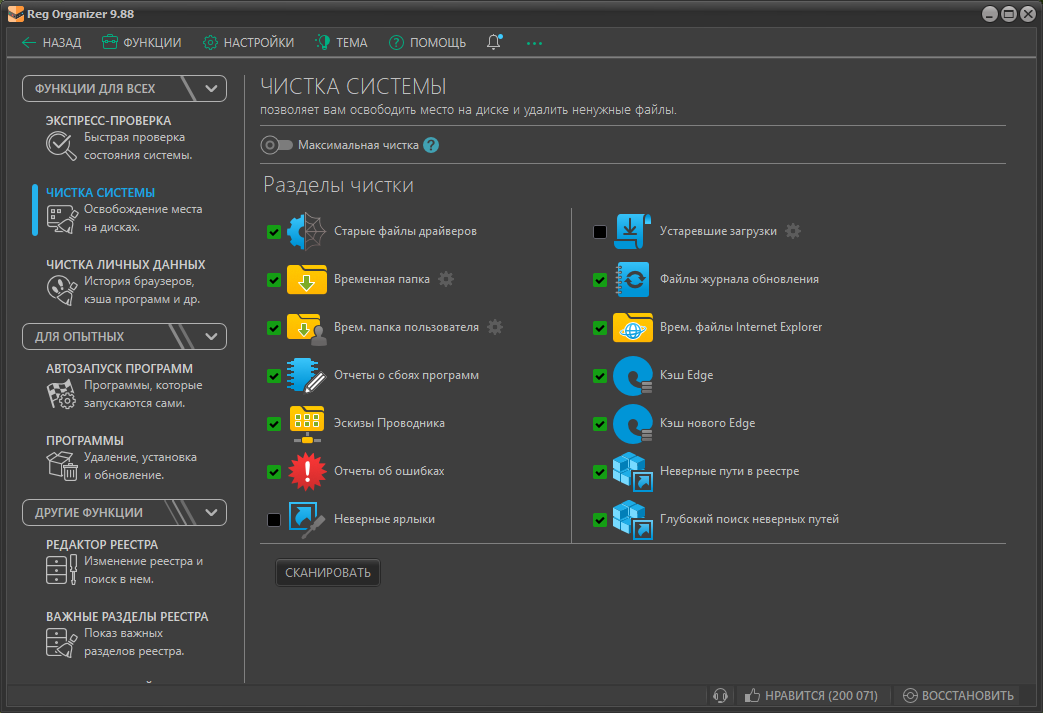Collapse the ДЛЯ ОПЫТНЫХ section

coord(211,336)
